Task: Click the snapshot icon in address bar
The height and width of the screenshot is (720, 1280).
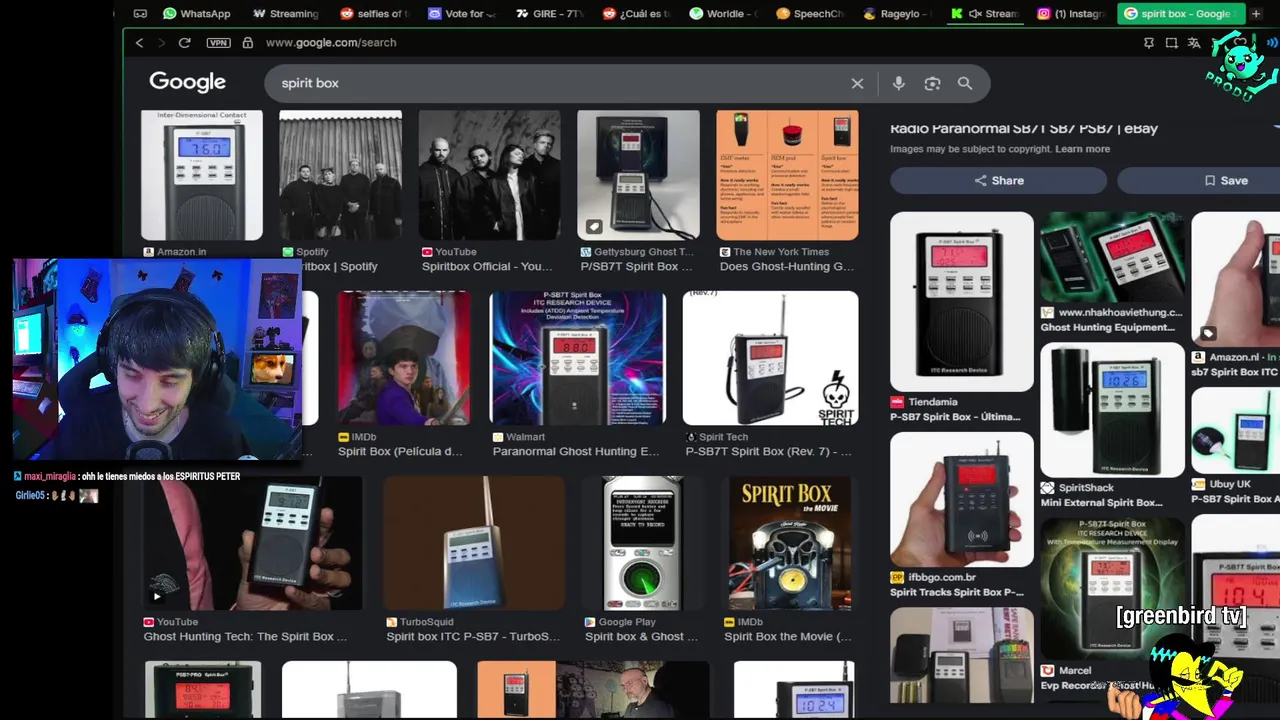Action: coord(1171,43)
